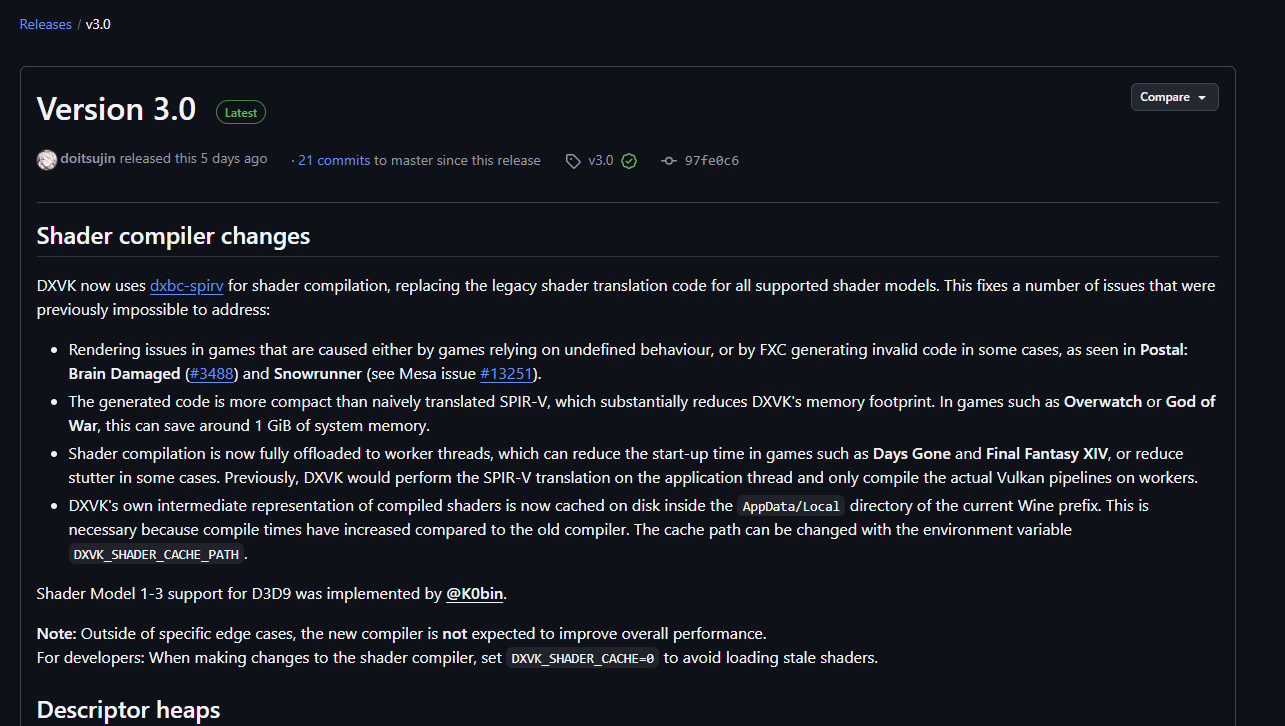
Task: Open the @K0bin mention link
Action: click(x=474, y=594)
